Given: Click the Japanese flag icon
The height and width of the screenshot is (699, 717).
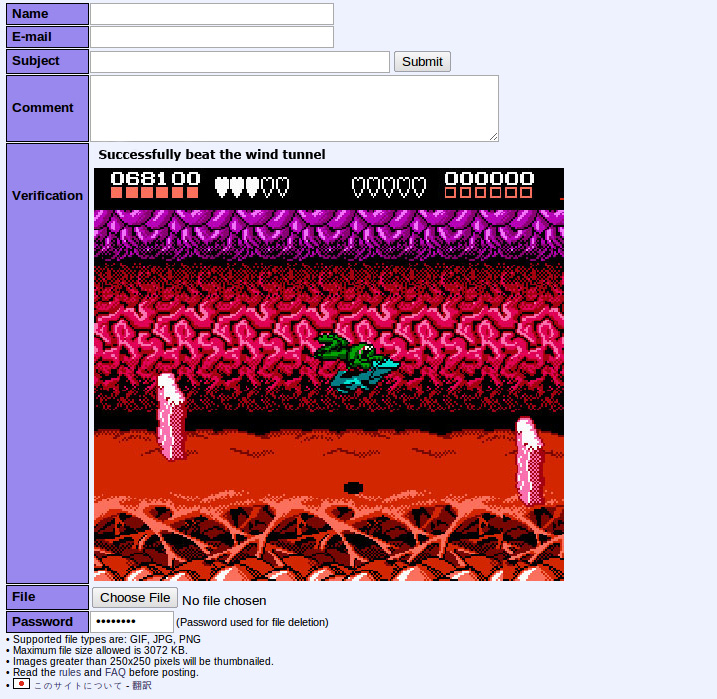Looking at the screenshot, I should pos(21,684).
